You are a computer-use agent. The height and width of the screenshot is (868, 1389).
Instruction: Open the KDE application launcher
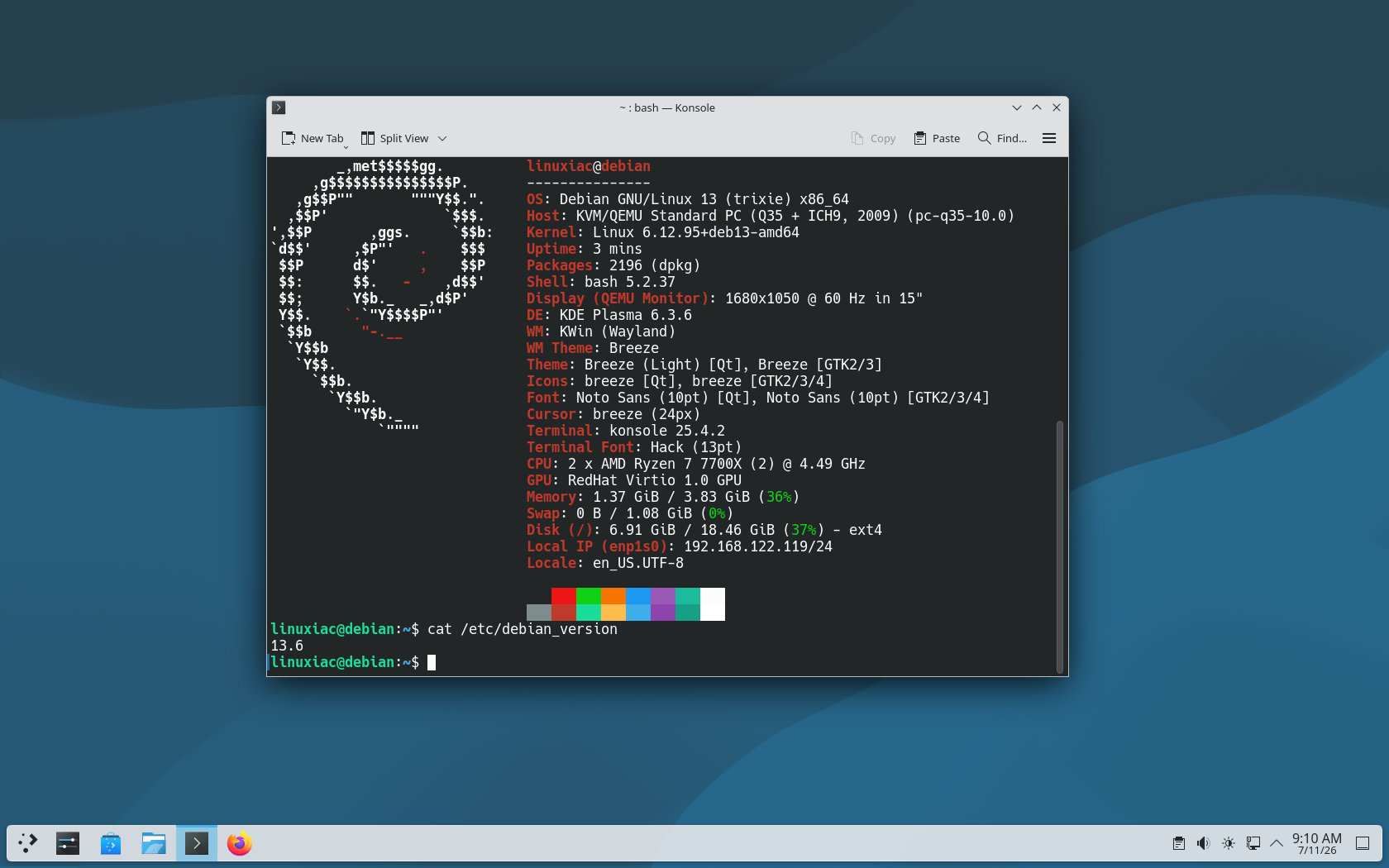click(x=28, y=843)
